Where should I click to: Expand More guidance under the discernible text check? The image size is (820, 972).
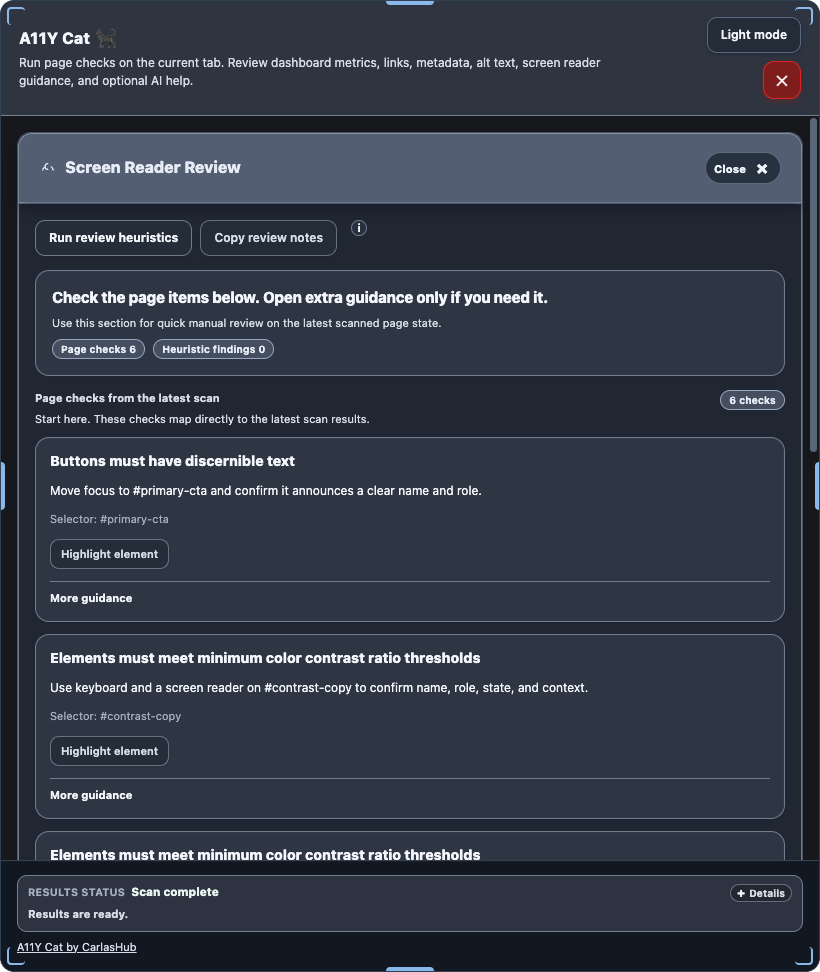point(90,598)
